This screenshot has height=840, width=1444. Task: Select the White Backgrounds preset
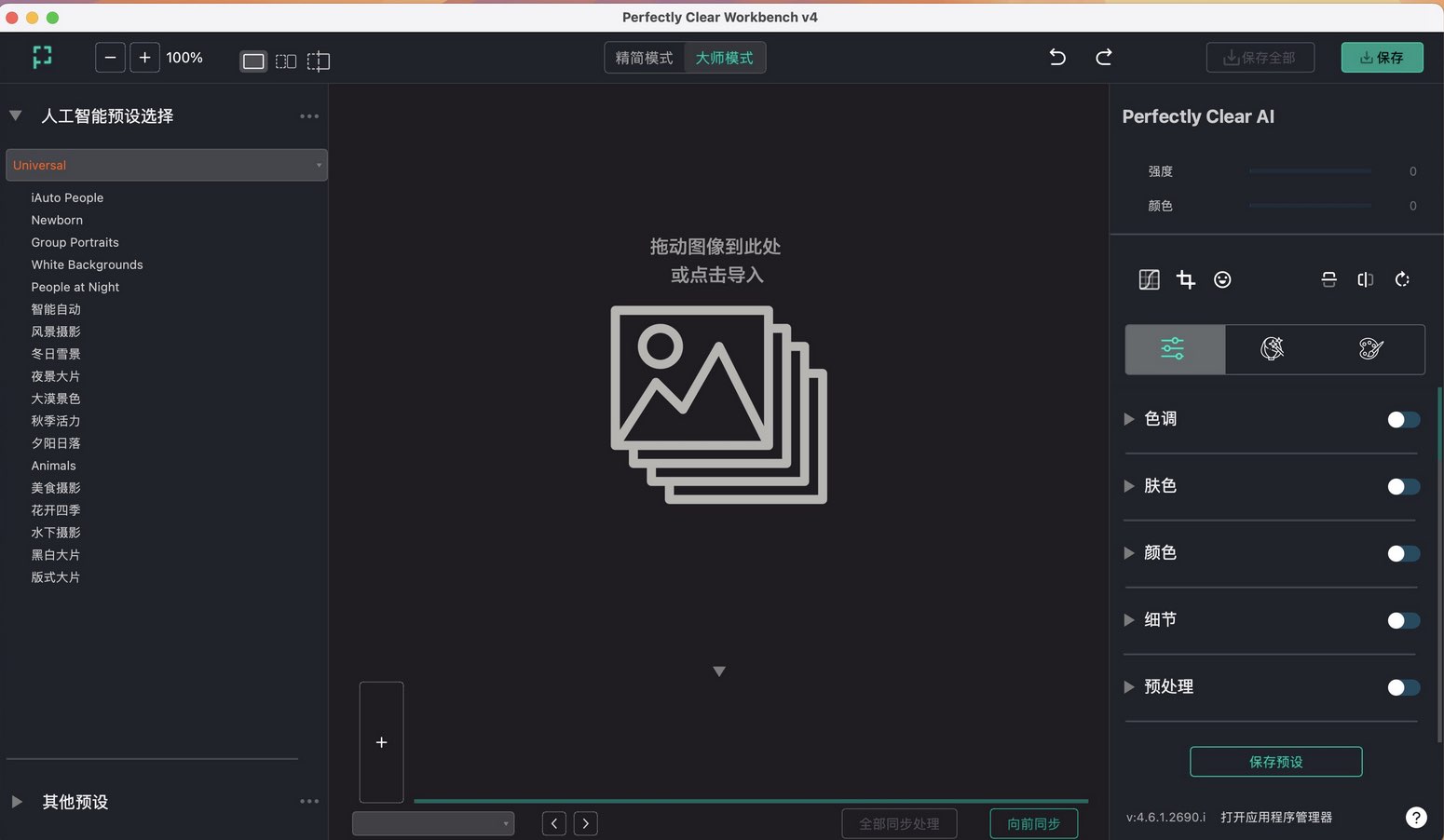[88, 264]
